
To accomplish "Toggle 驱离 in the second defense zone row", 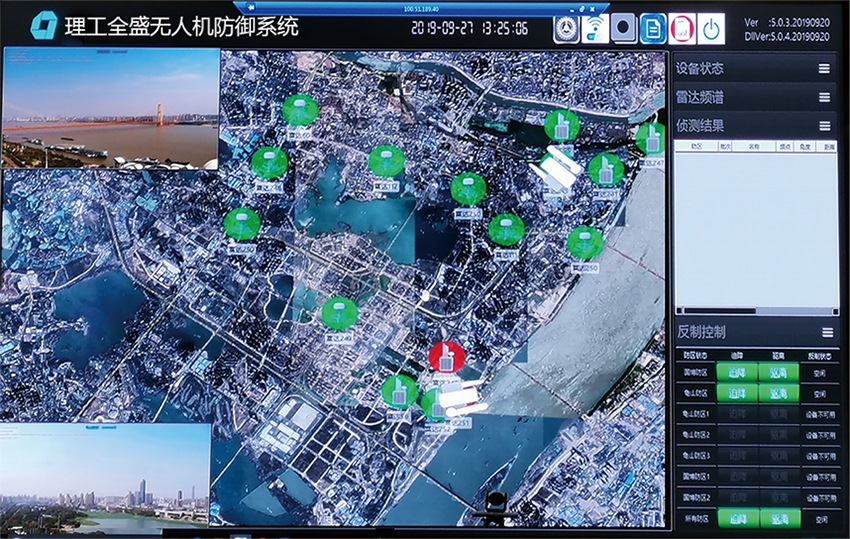I will (780, 393).
